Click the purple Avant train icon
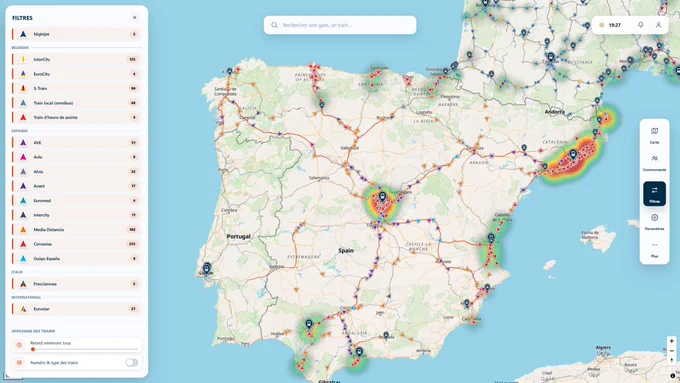The image size is (680, 383). tap(23, 186)
